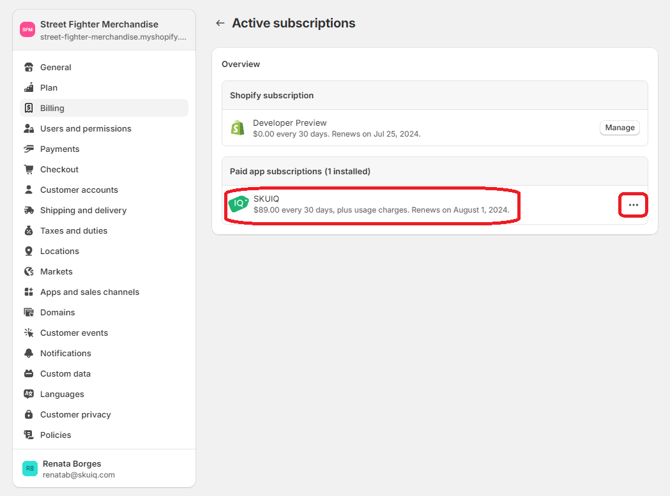This screenshot has width=670, height=496.
Task: Click the 'Paid app subscriptions (1 installed)' heading
Action: [300, 171]
